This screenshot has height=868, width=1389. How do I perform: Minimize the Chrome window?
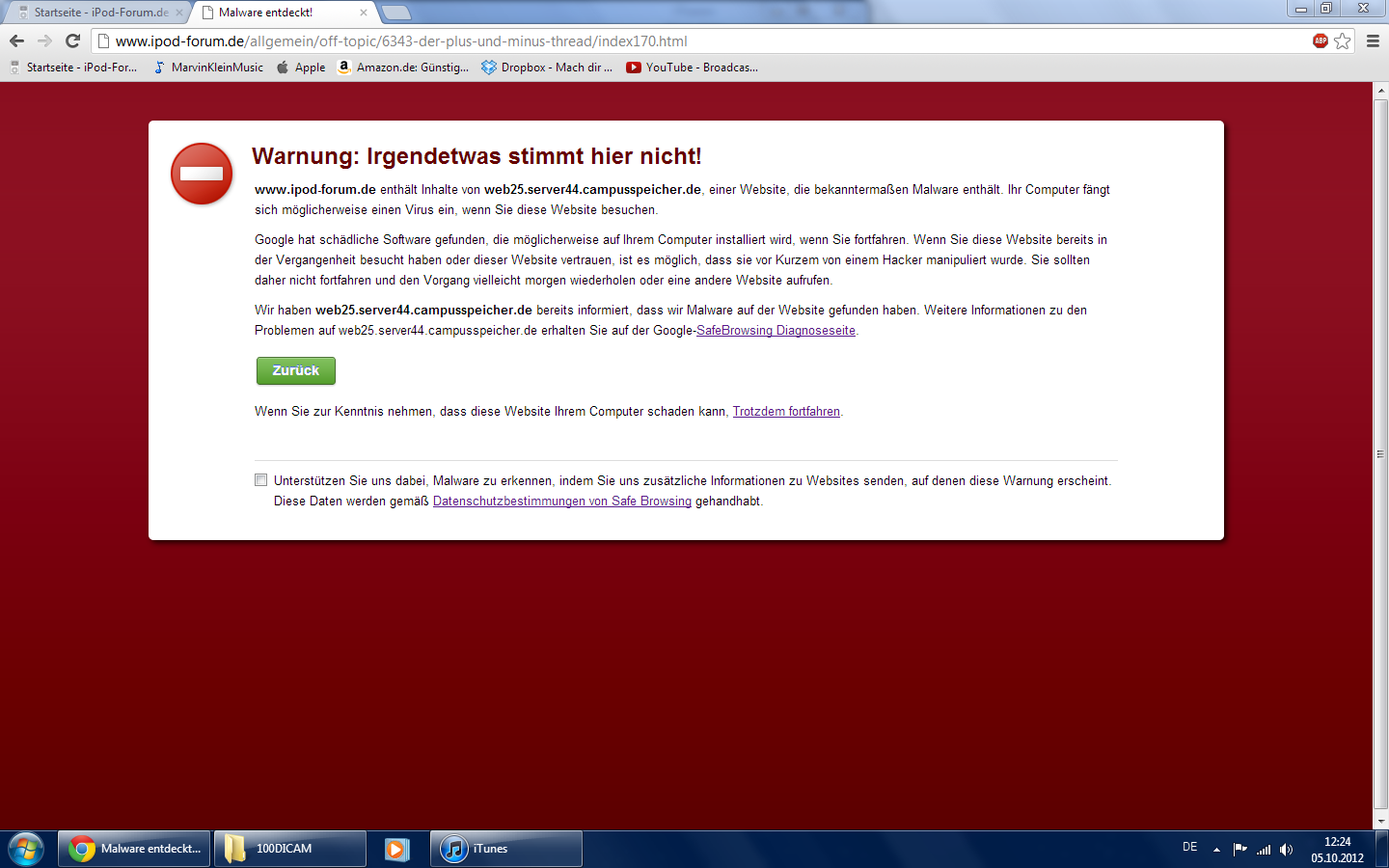(1300, 9)
